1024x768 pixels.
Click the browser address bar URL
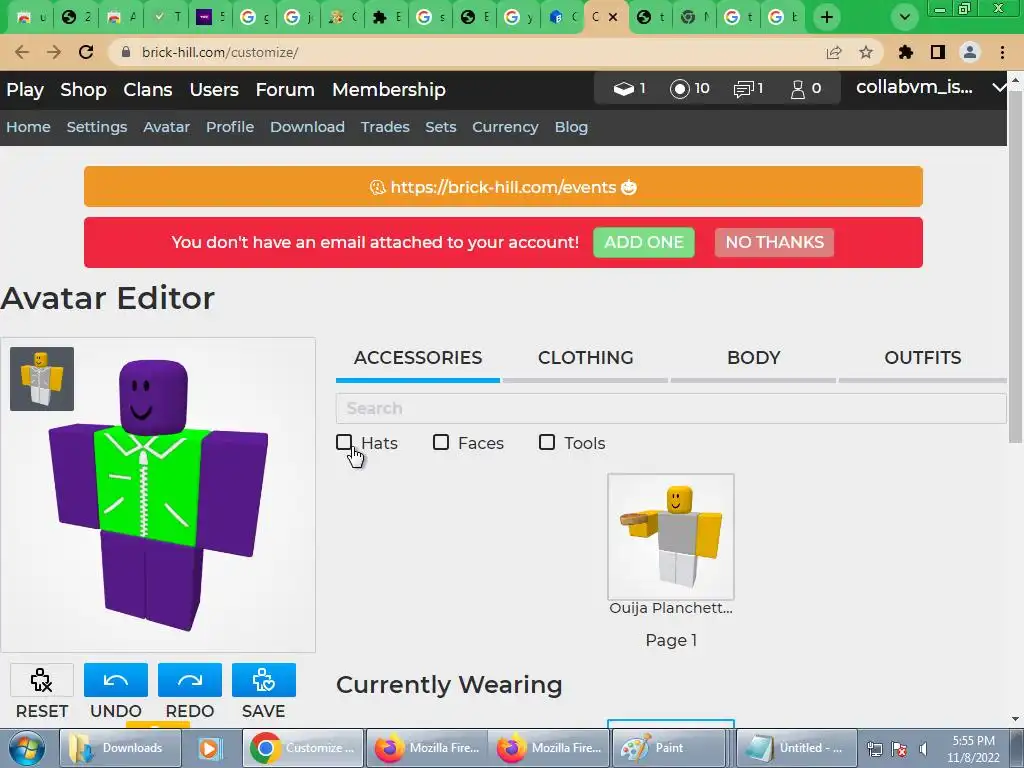click(x=220, y=52)
